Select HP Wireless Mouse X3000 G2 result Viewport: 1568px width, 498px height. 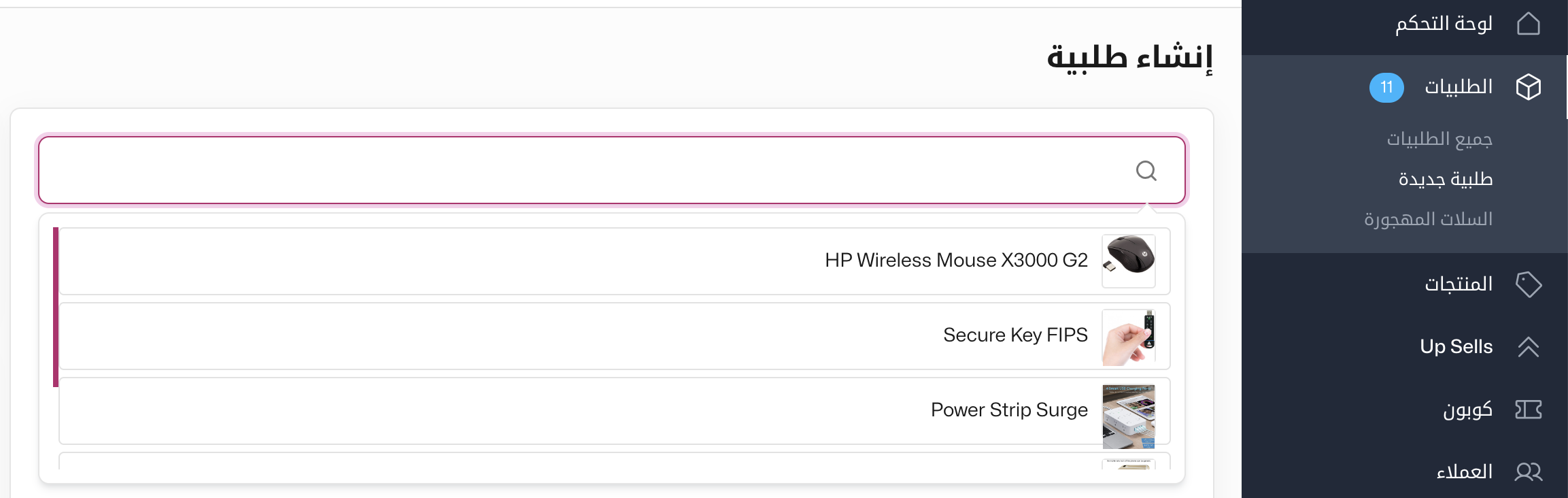pyautogui.click(x=615, y=261)
